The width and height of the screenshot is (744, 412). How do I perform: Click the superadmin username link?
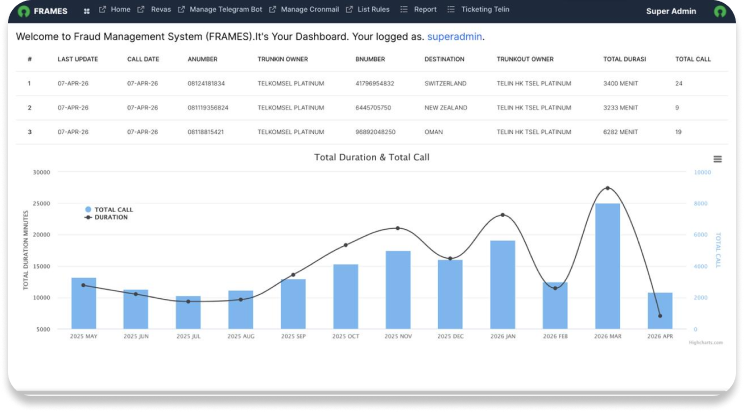455,36
